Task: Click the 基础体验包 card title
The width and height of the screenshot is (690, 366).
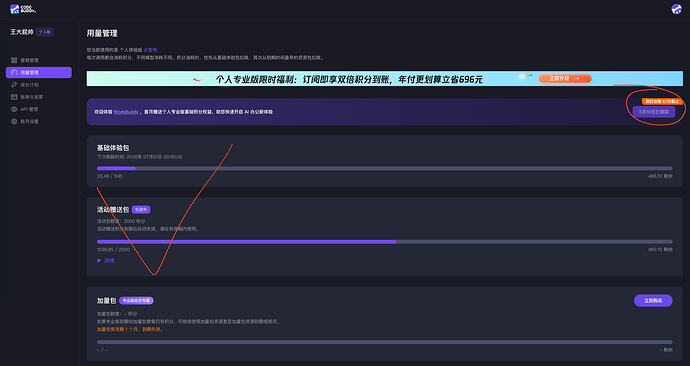Action: tap(113, 148)
